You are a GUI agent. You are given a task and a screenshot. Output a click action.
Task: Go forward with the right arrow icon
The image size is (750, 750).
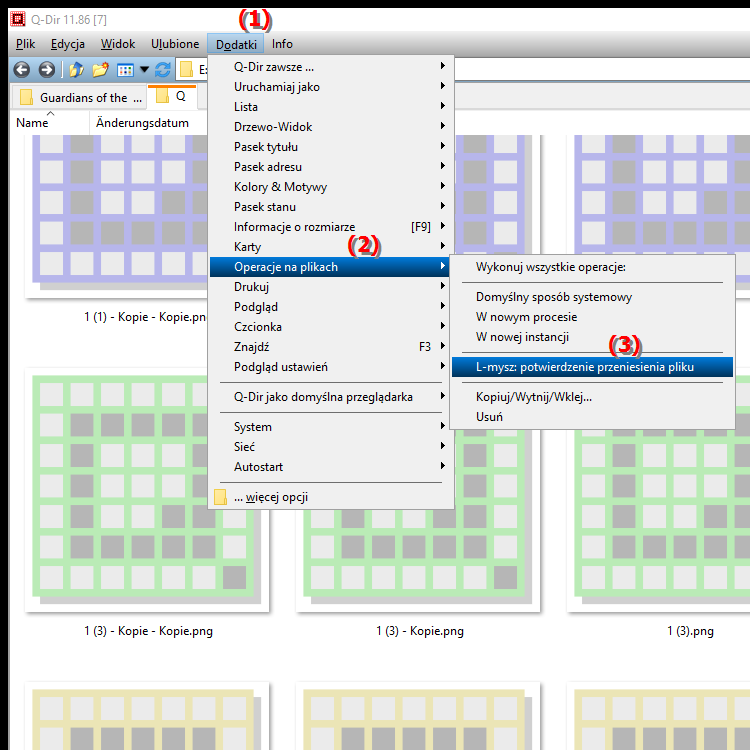pyautogui.click(x=46, y=70)
